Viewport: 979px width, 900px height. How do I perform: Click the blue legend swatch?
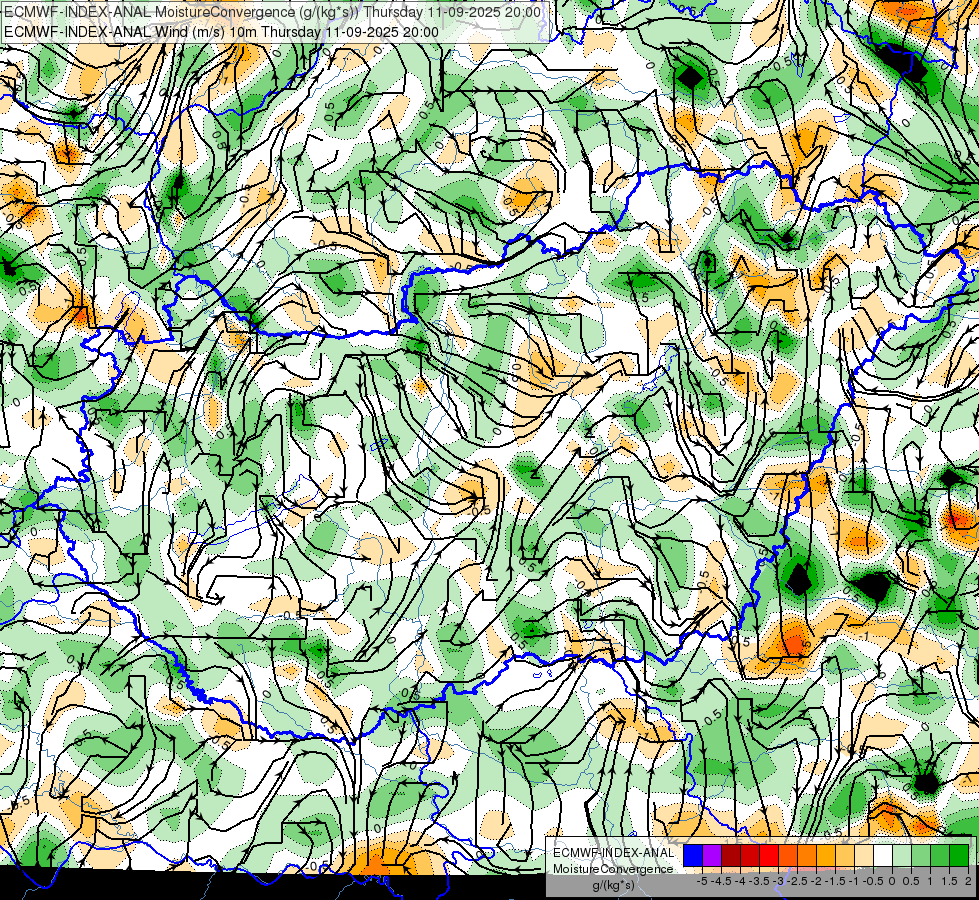[x=693, y=856]
